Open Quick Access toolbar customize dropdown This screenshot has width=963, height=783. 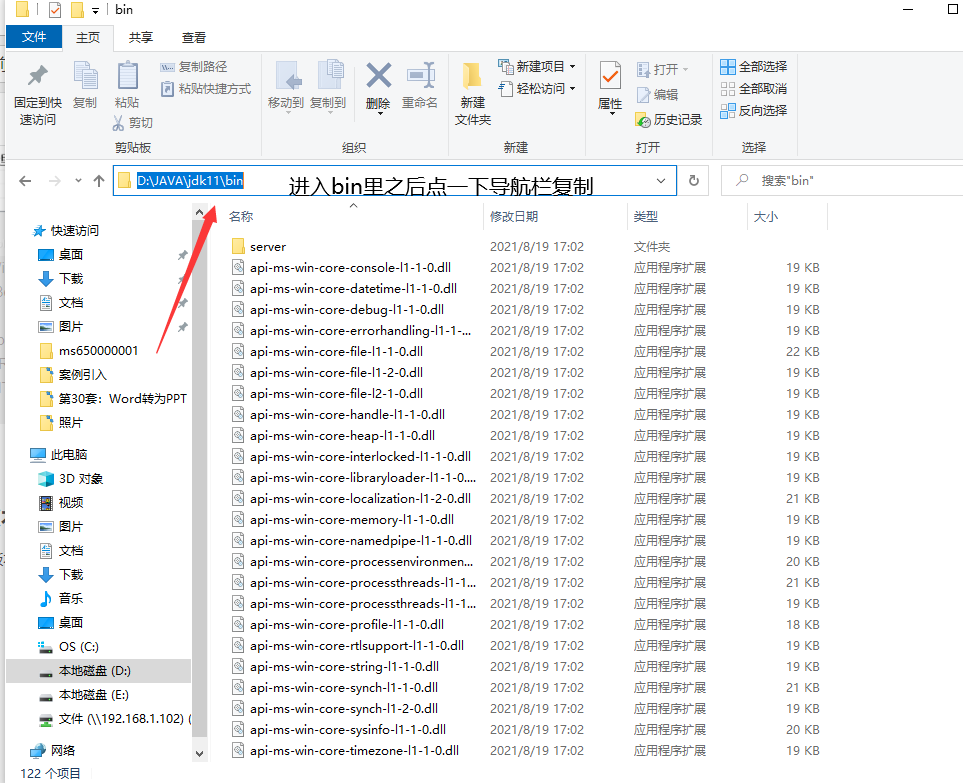95,10
